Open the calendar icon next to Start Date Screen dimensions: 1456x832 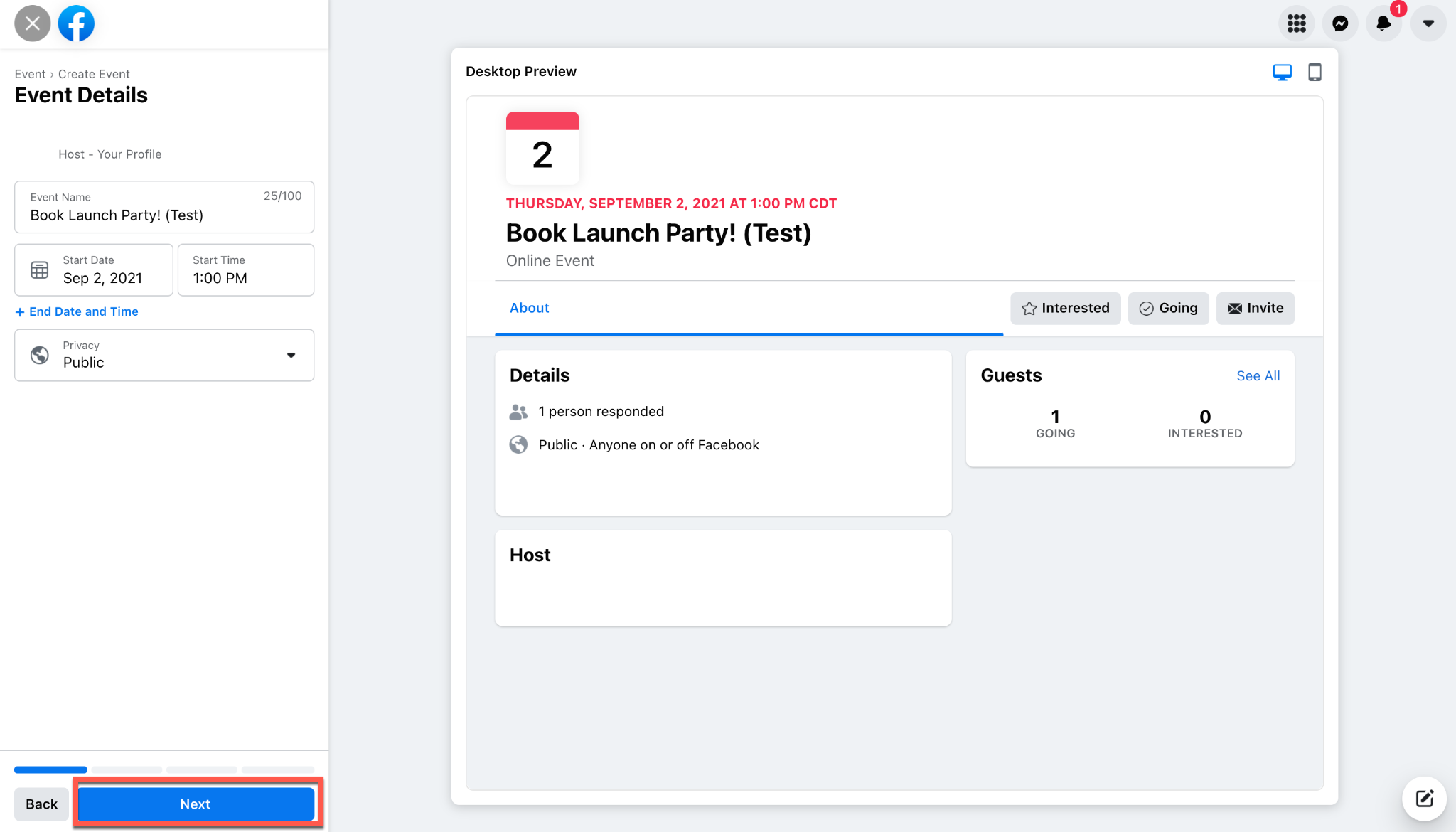tap(39, 270)
